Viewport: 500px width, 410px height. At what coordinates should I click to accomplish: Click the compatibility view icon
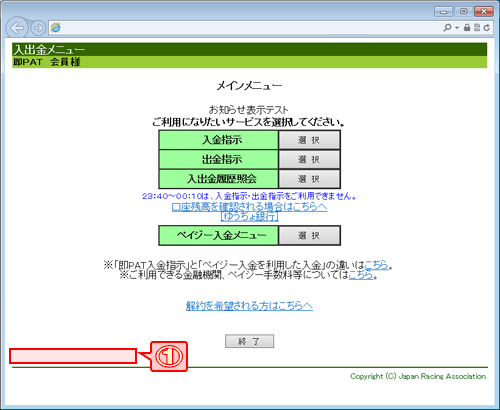click(477, 28)
